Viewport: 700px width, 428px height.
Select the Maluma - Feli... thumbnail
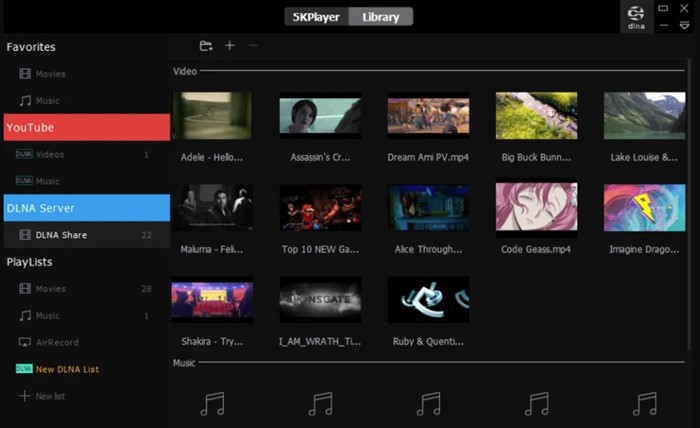[x=212, y=208]
